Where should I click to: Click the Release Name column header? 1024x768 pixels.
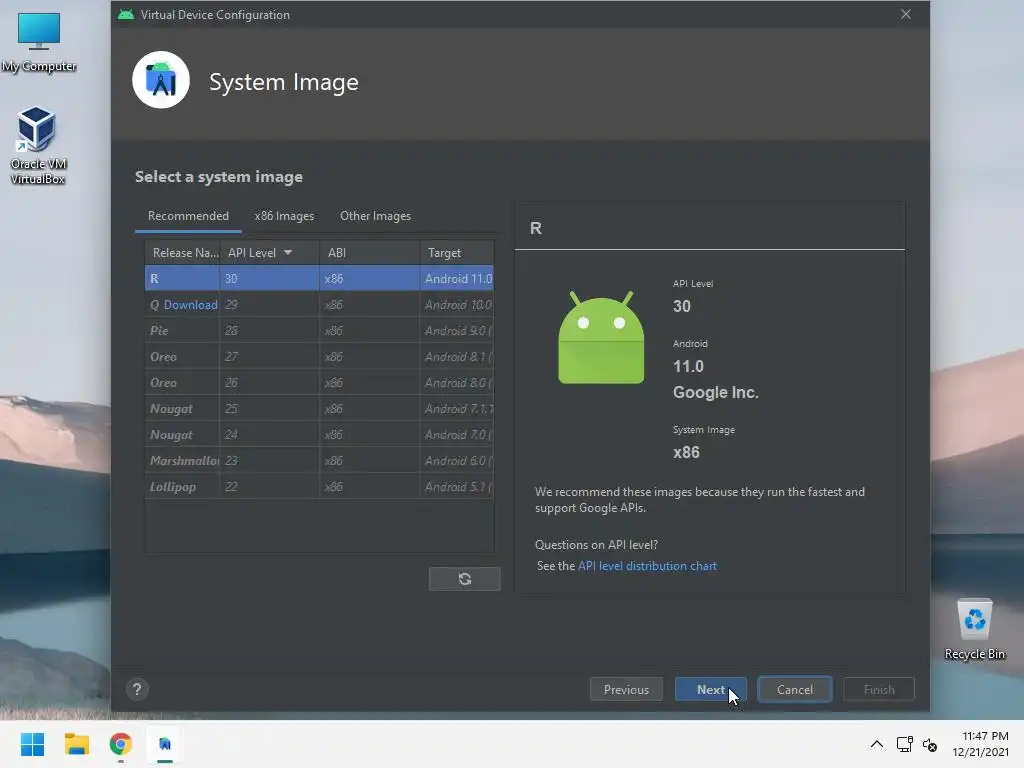point(184,253)
